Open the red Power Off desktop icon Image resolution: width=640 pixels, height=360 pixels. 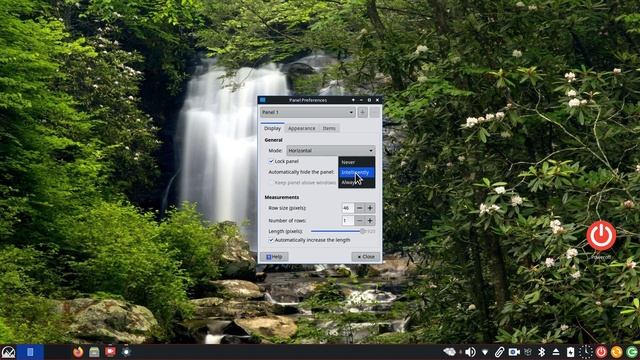point(601,236)
